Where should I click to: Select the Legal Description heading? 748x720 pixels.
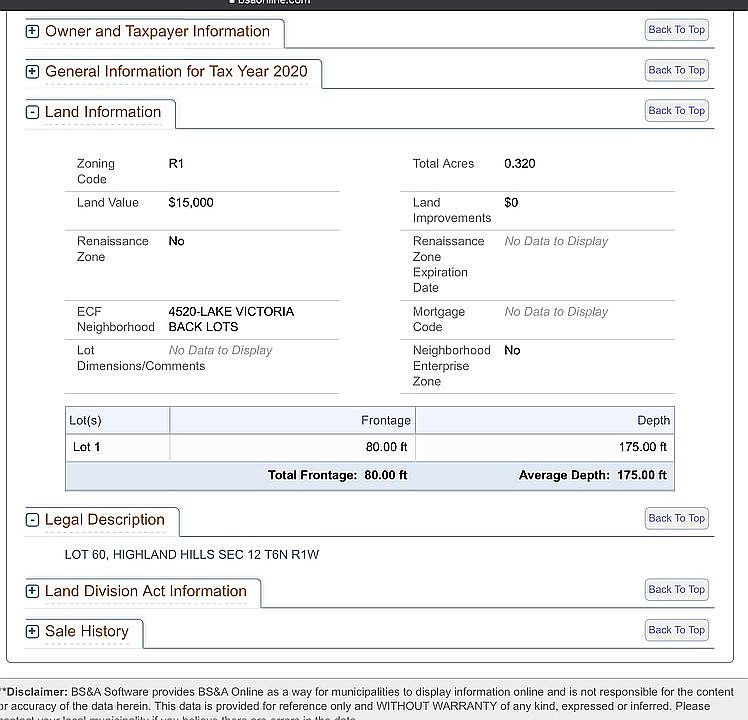(104, 520)
